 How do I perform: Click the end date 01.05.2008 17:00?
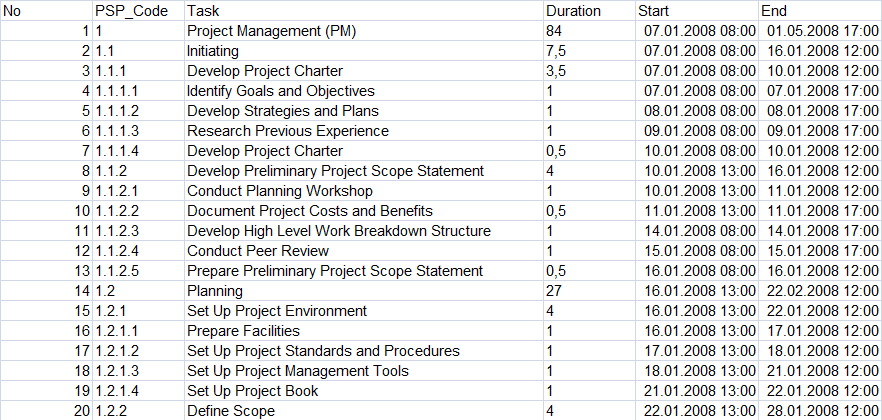tap(820, 31)
